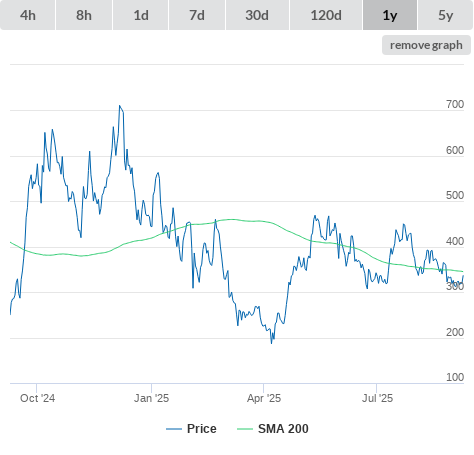The width and height of the screenshot is (474, 455).
Task: Click the active 1y range tab
Action: [x=390, y=15]
